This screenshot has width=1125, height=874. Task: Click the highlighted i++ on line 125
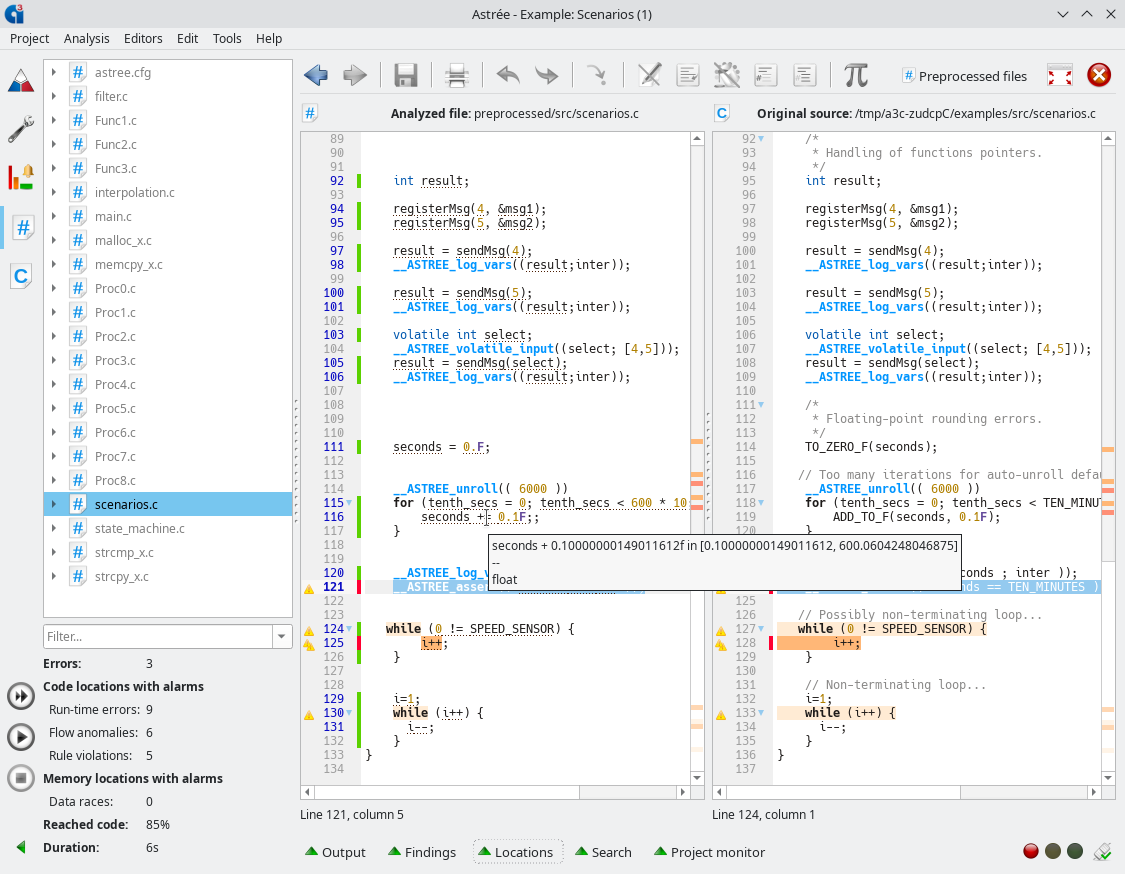point(433,643)
